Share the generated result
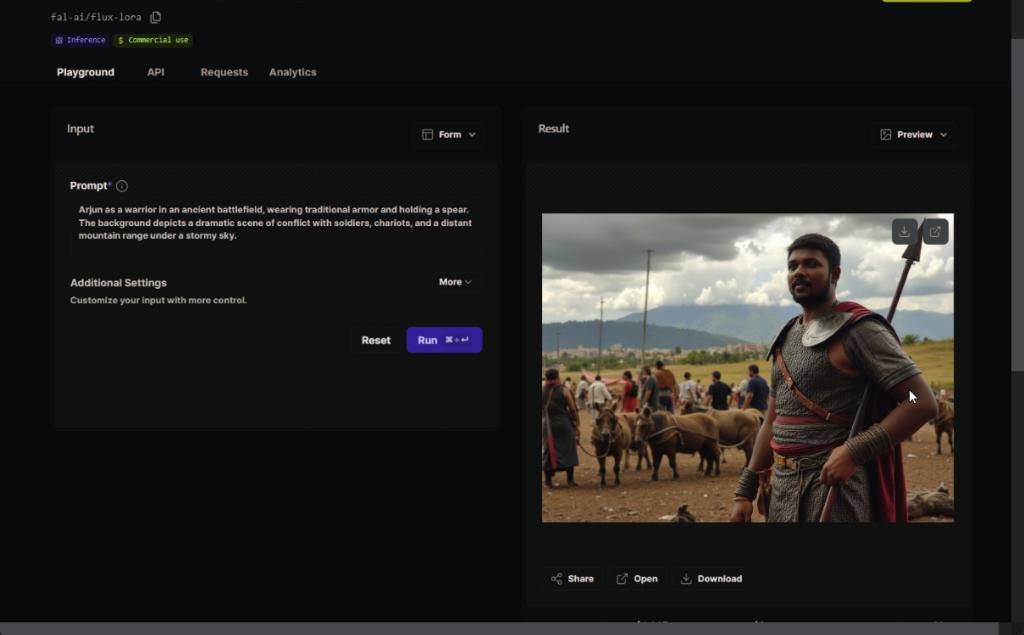Viewport: 1024px width, 635px height. (572, 579)
